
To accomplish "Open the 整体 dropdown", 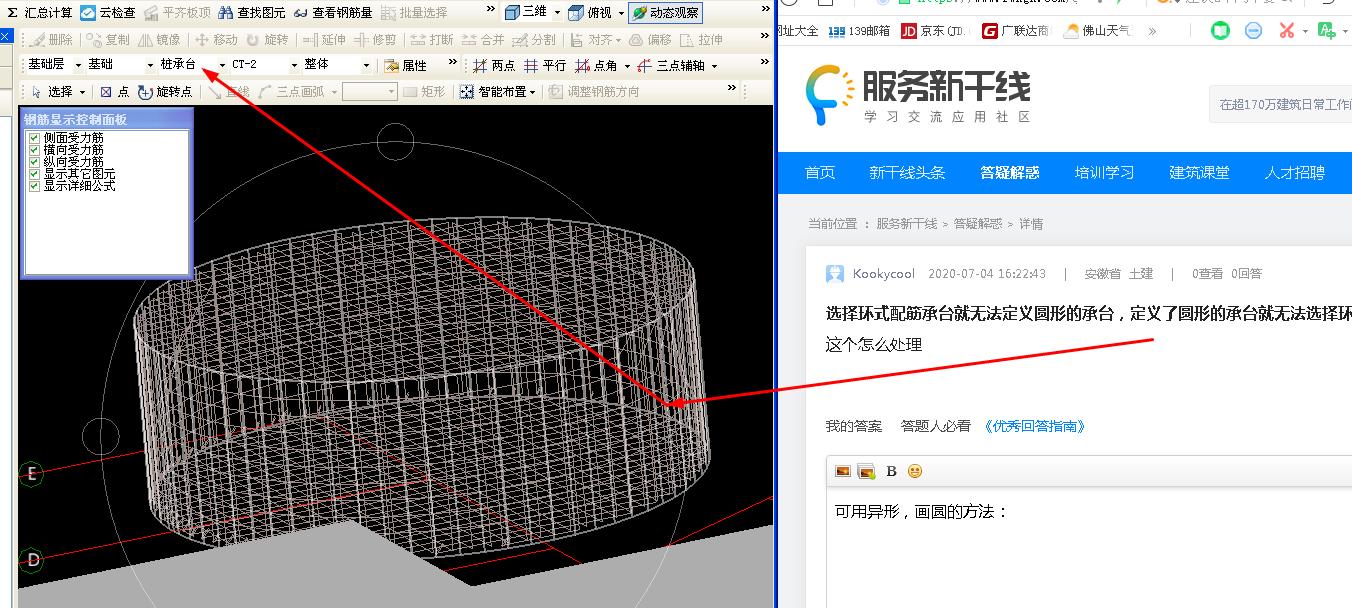I will (x=337, y=65).
